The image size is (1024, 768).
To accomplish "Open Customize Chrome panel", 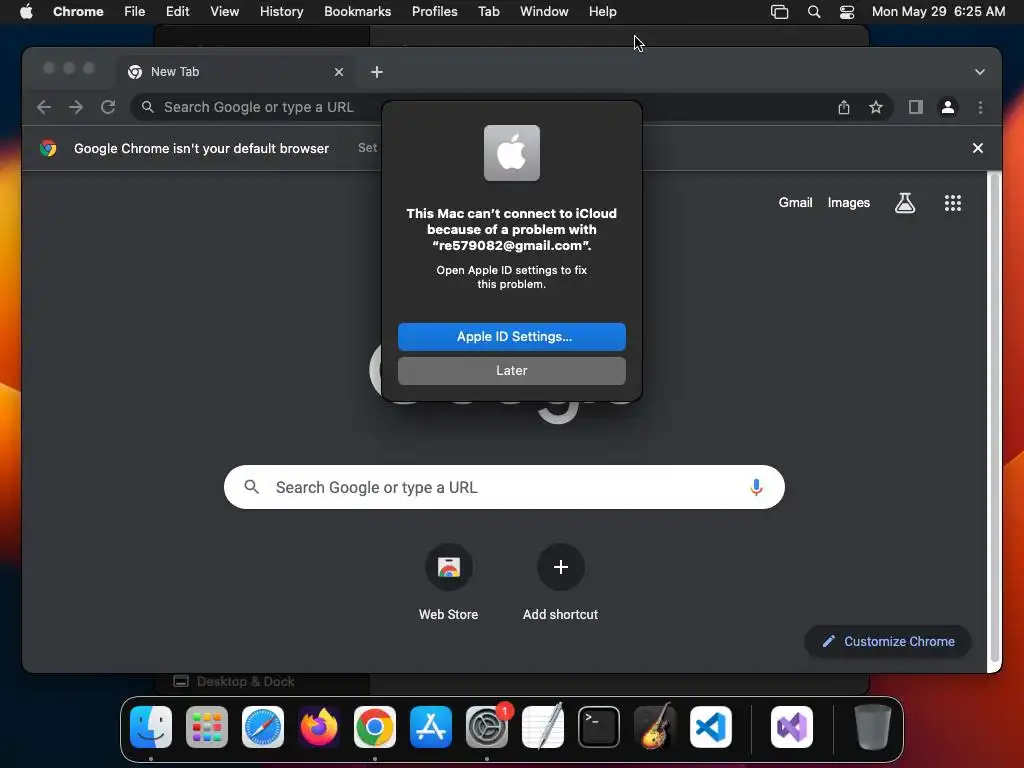I will coord(888,641).
